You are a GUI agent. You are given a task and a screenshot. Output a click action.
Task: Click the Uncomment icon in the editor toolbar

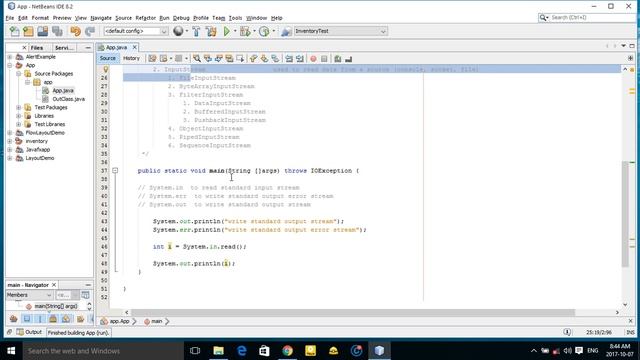coord(349,59)
